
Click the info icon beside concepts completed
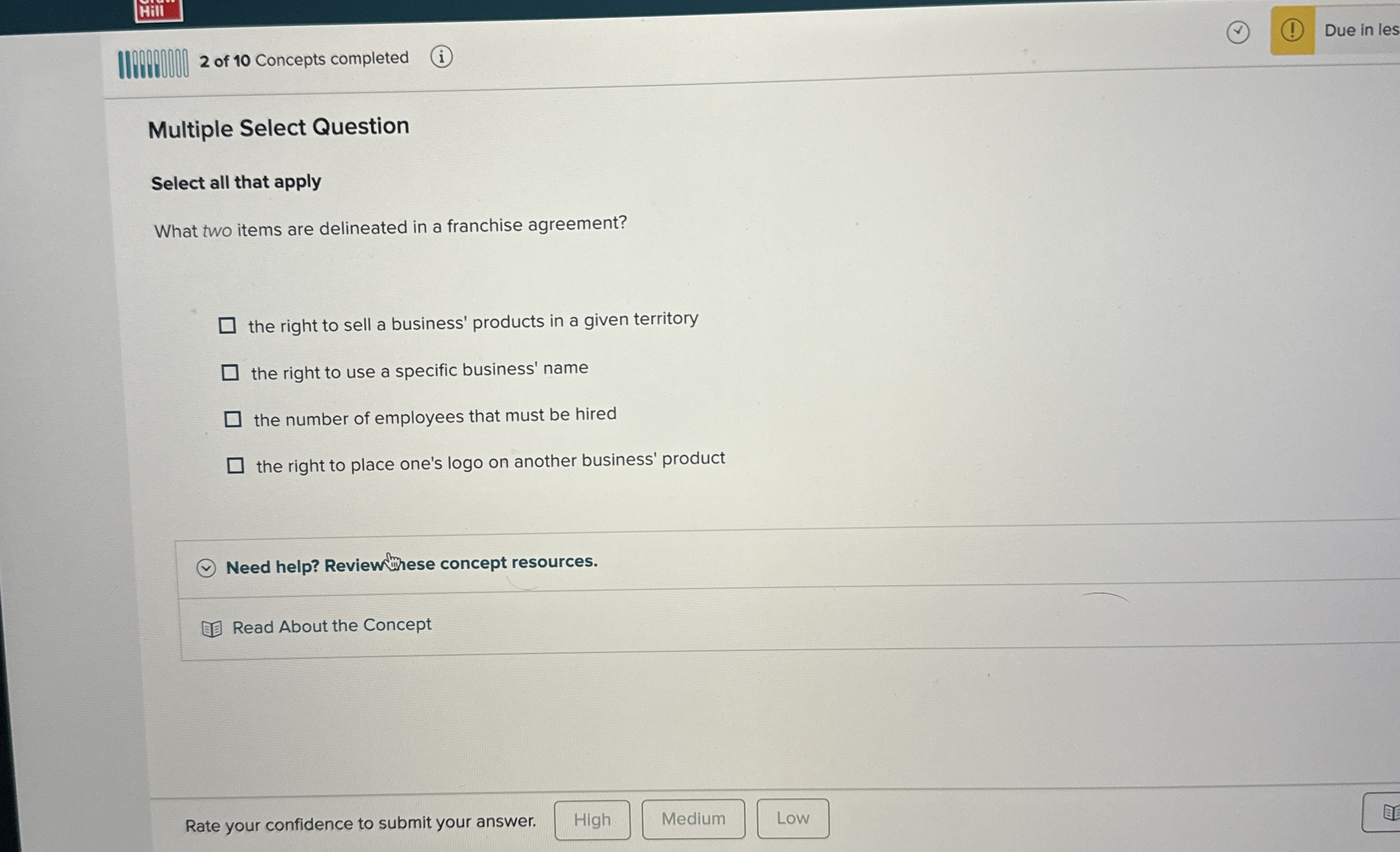coord(441,57)
